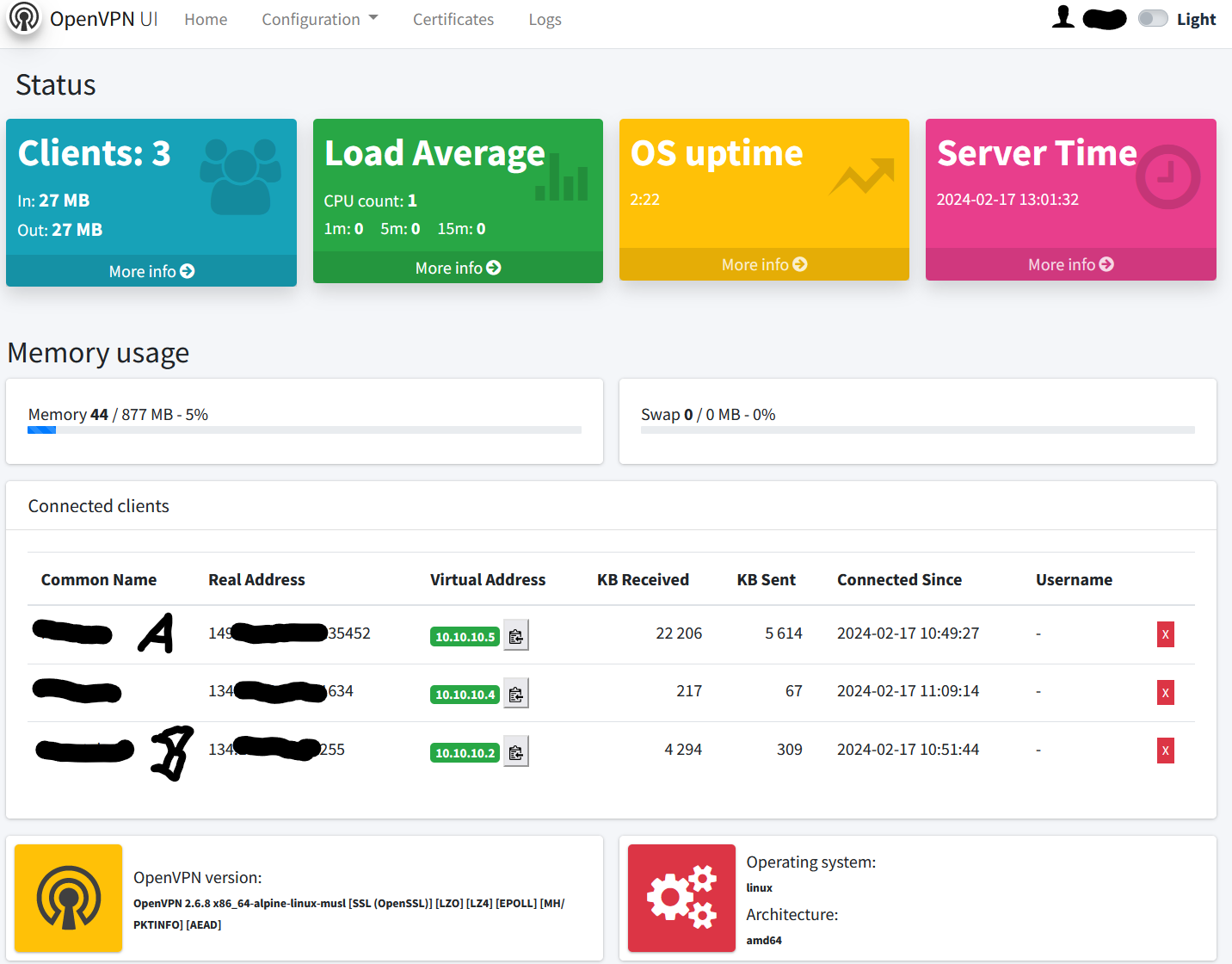
Task: Click the 4 294 KB received value
Action: pyautogui.click(x=683, y=750)
